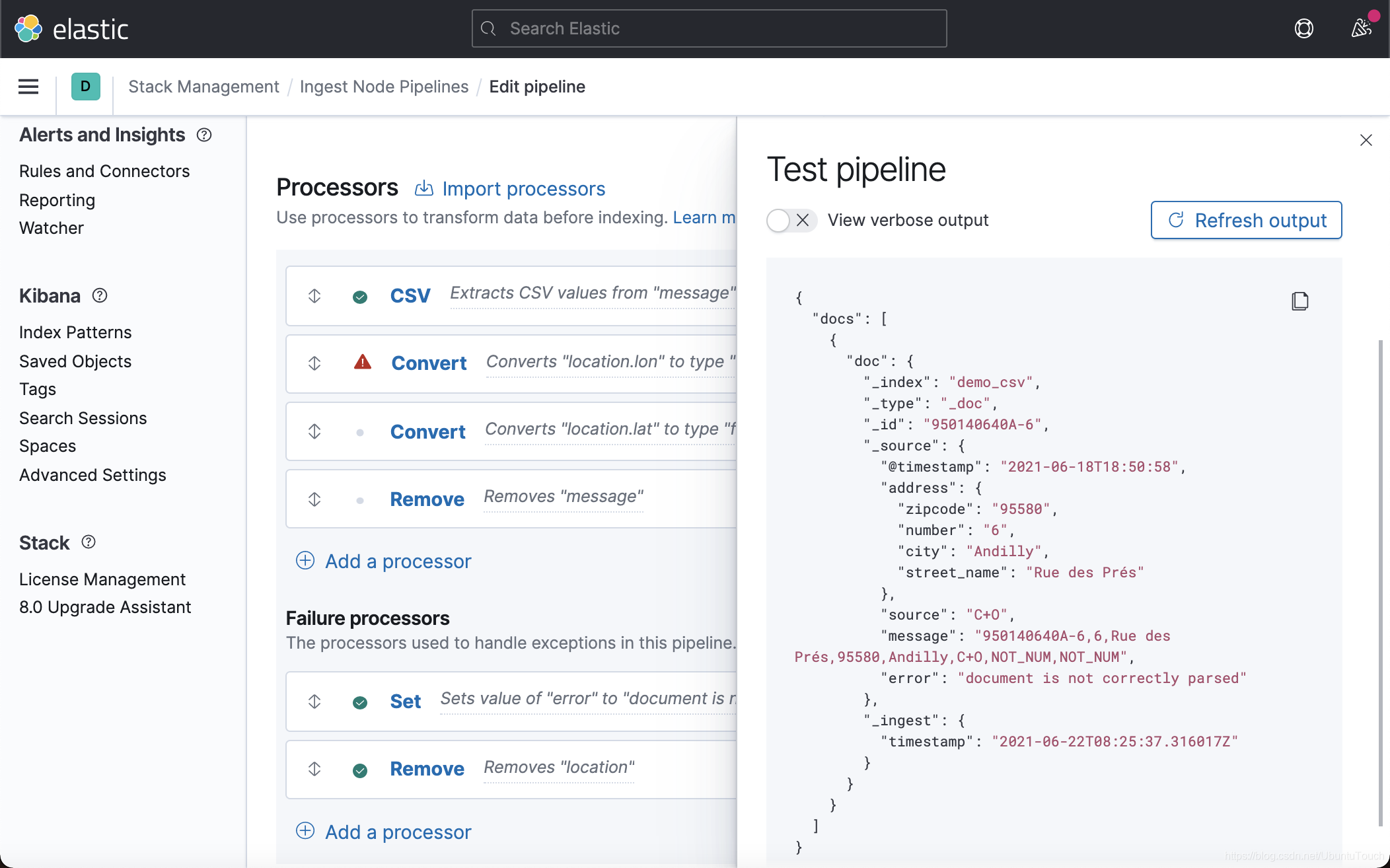Click the Import processors download icon
Image resolution: width=1390 pixels, height=868 pixels.
pos(423,188)
